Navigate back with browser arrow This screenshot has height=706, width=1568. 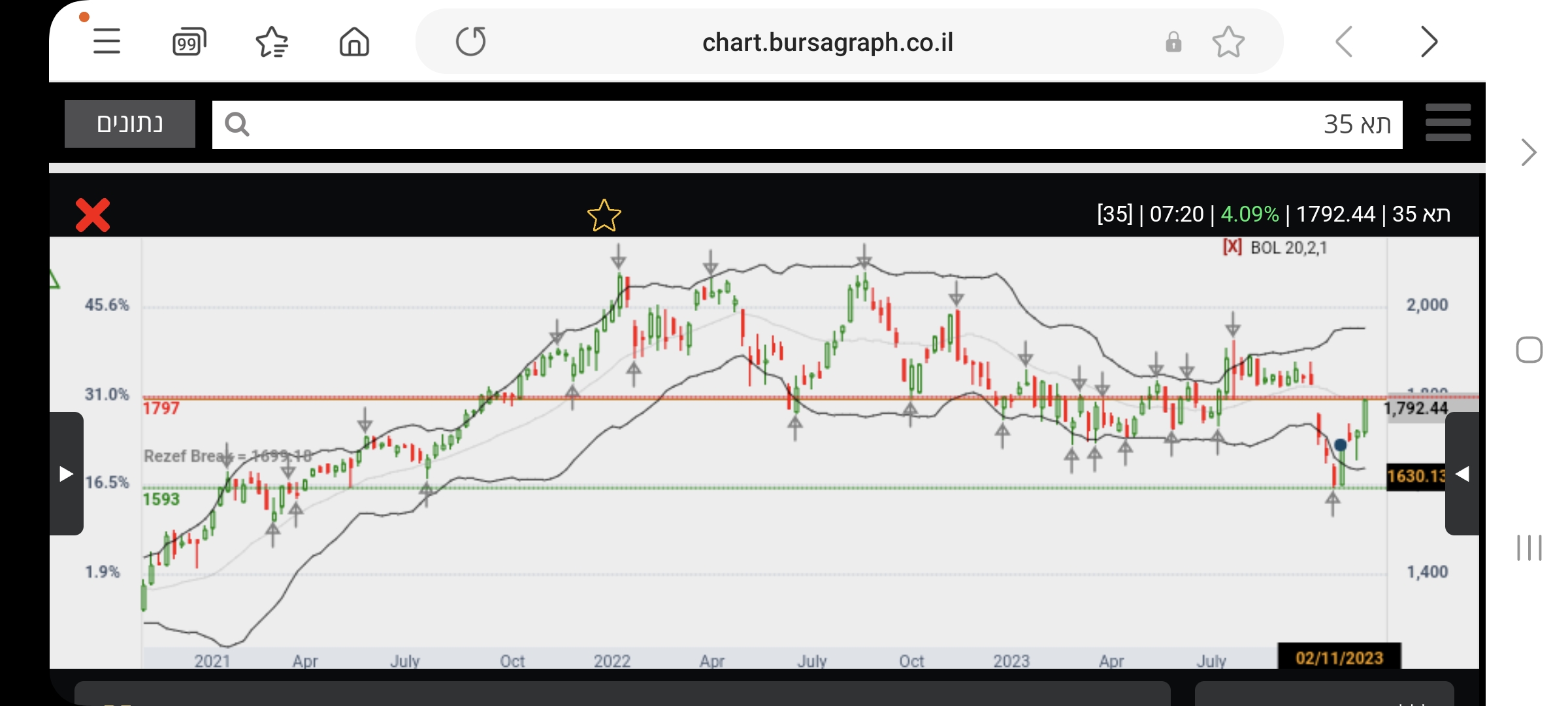coord(1344,42)
